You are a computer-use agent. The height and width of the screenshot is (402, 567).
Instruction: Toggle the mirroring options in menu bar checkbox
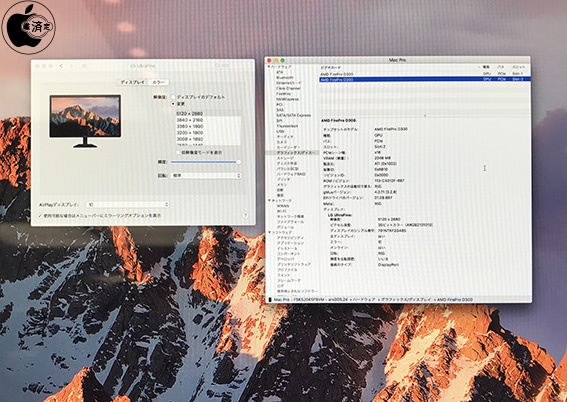pyautogui.click(x=40, y=215)
